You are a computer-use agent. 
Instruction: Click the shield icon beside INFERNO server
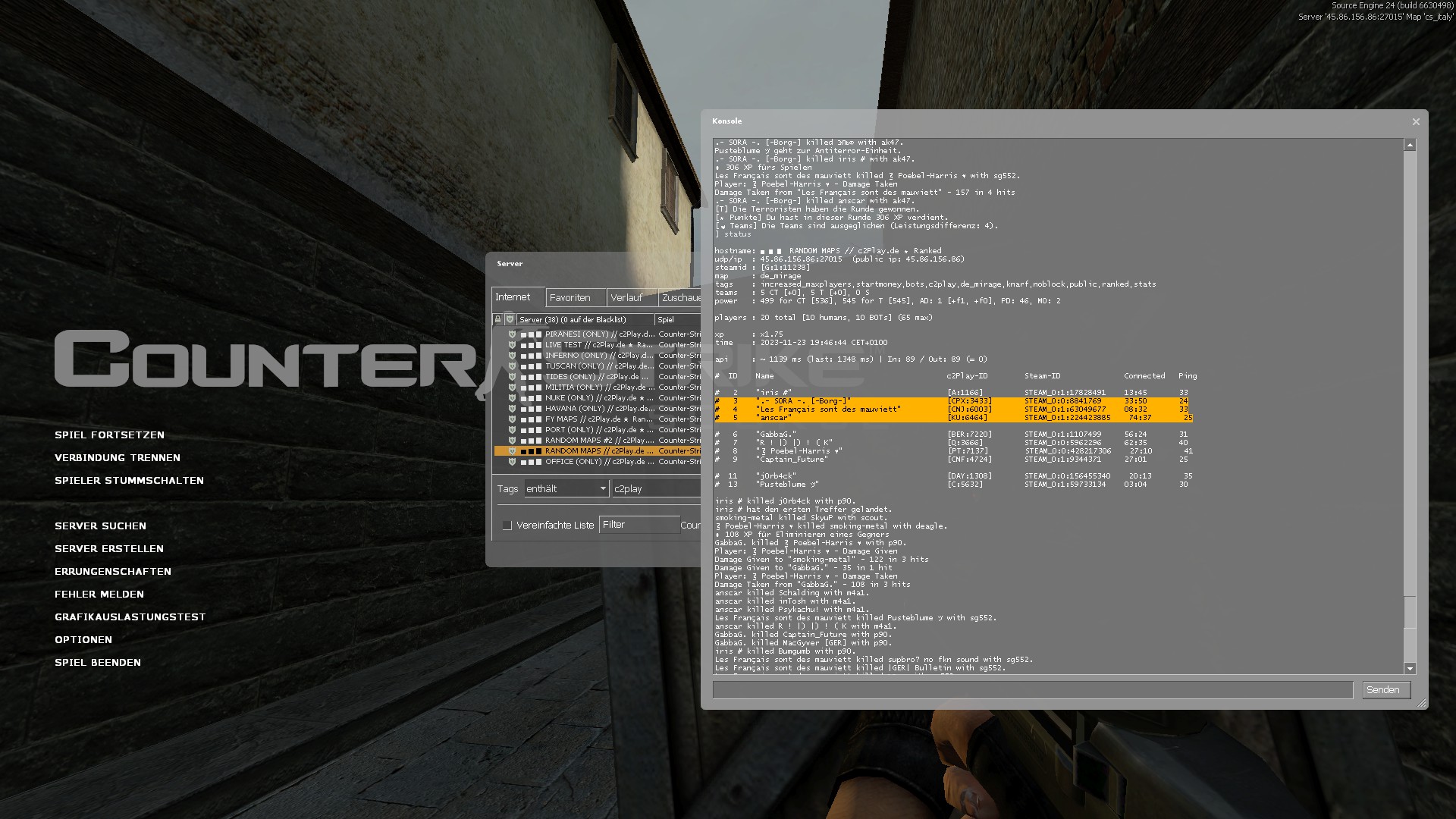coord(512,356)
